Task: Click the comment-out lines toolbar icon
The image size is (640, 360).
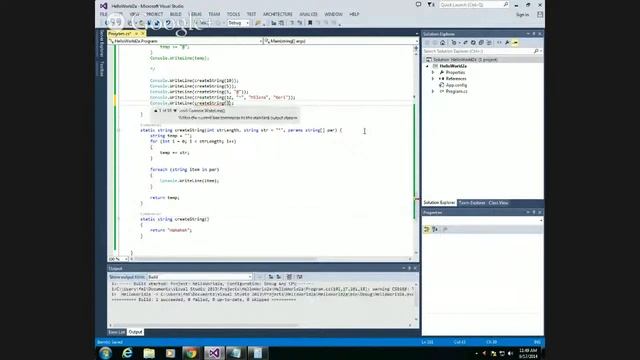Action: pyautogui.click(x=292, y=23)
